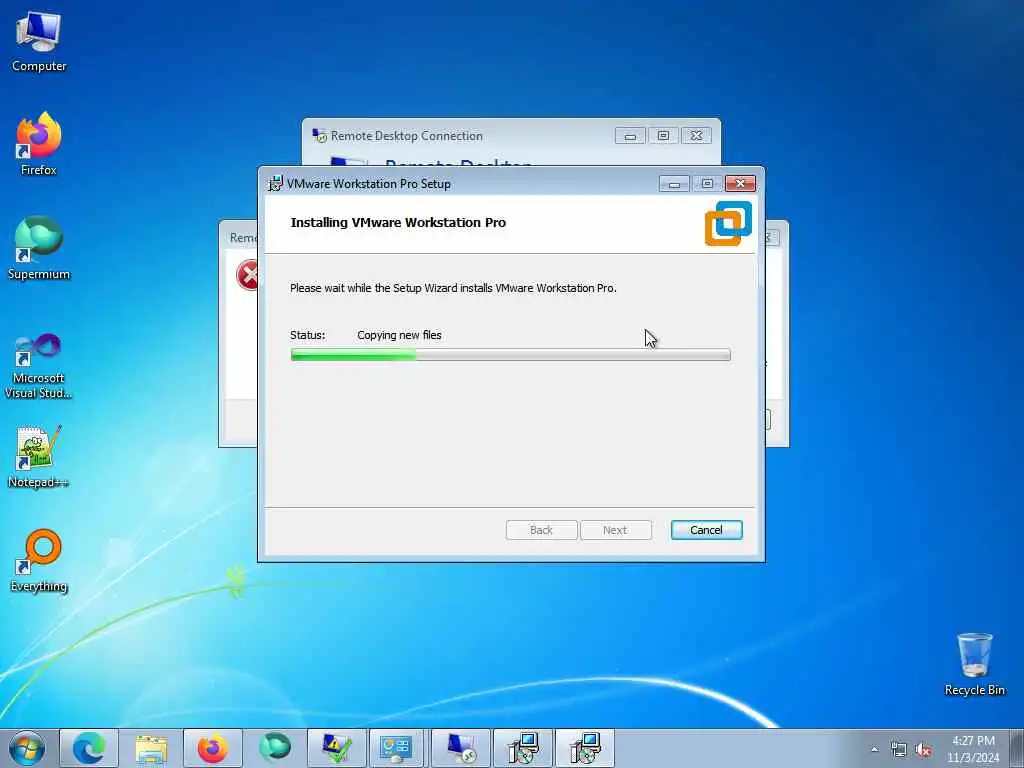Open the network status tray icon

[899, 750]
